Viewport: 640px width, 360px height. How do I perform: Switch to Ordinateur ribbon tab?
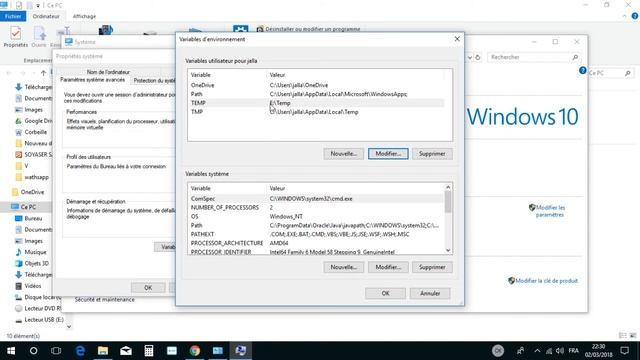(46, 16)
